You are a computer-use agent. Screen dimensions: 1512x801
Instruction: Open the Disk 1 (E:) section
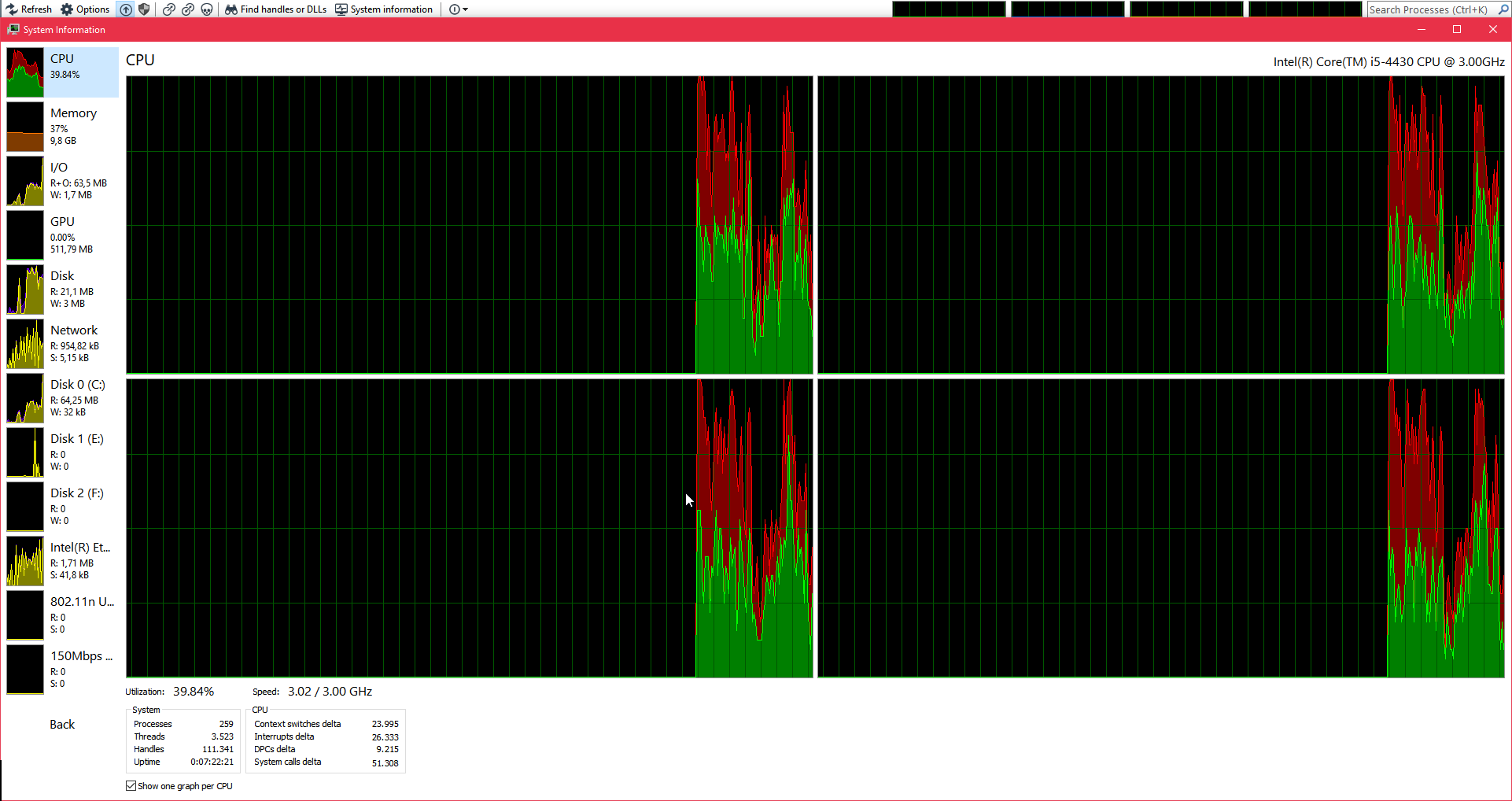[62, 452]
